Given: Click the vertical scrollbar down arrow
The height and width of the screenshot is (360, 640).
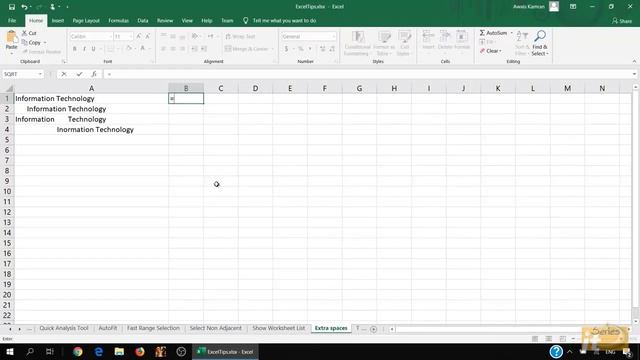Looking at the screenshot, I should (636, 321).
